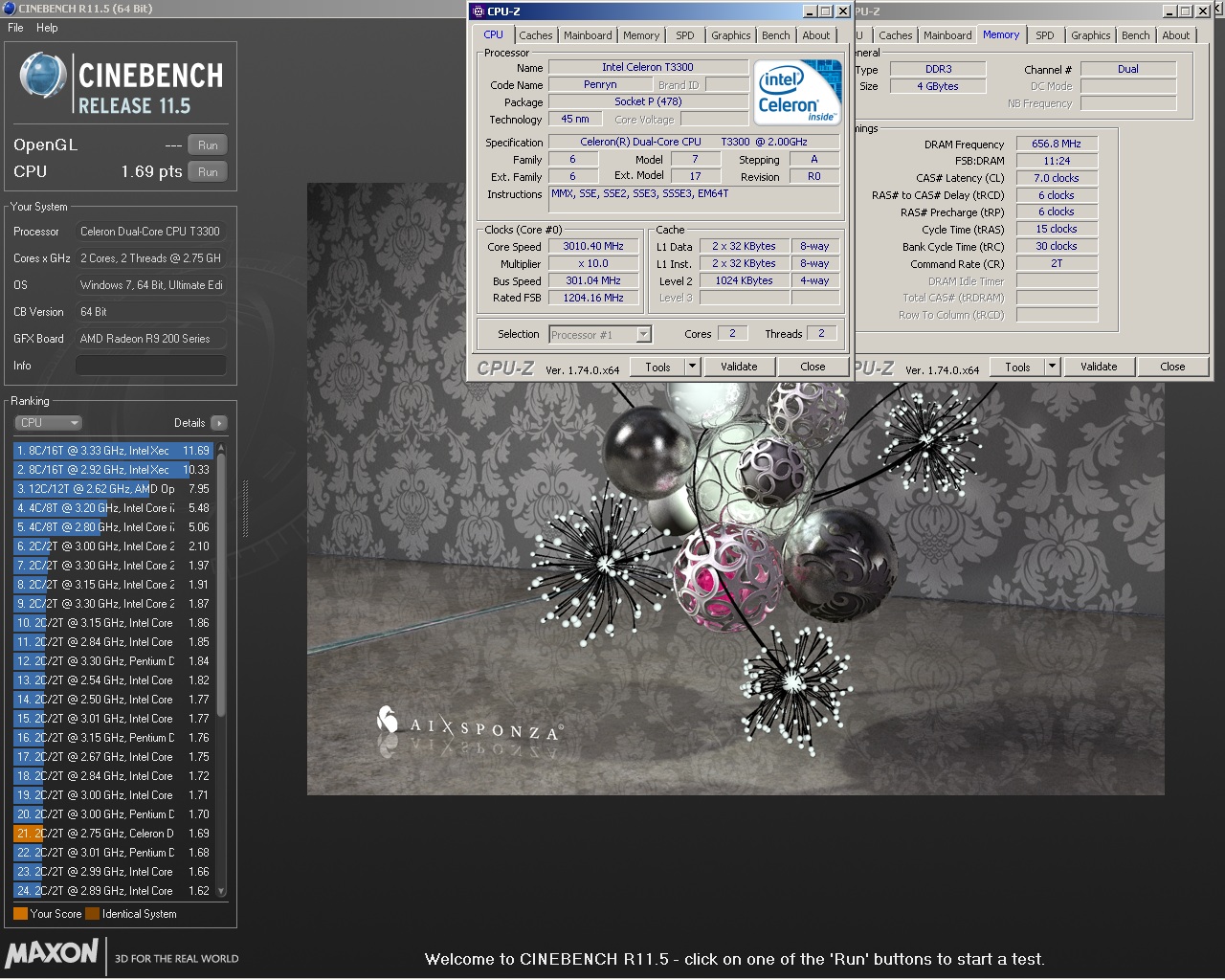The width and height of the screenshot is (1225, 980).
Task: Click the processor Name field Intel Celeron T3300
Action: pos(648,67)
